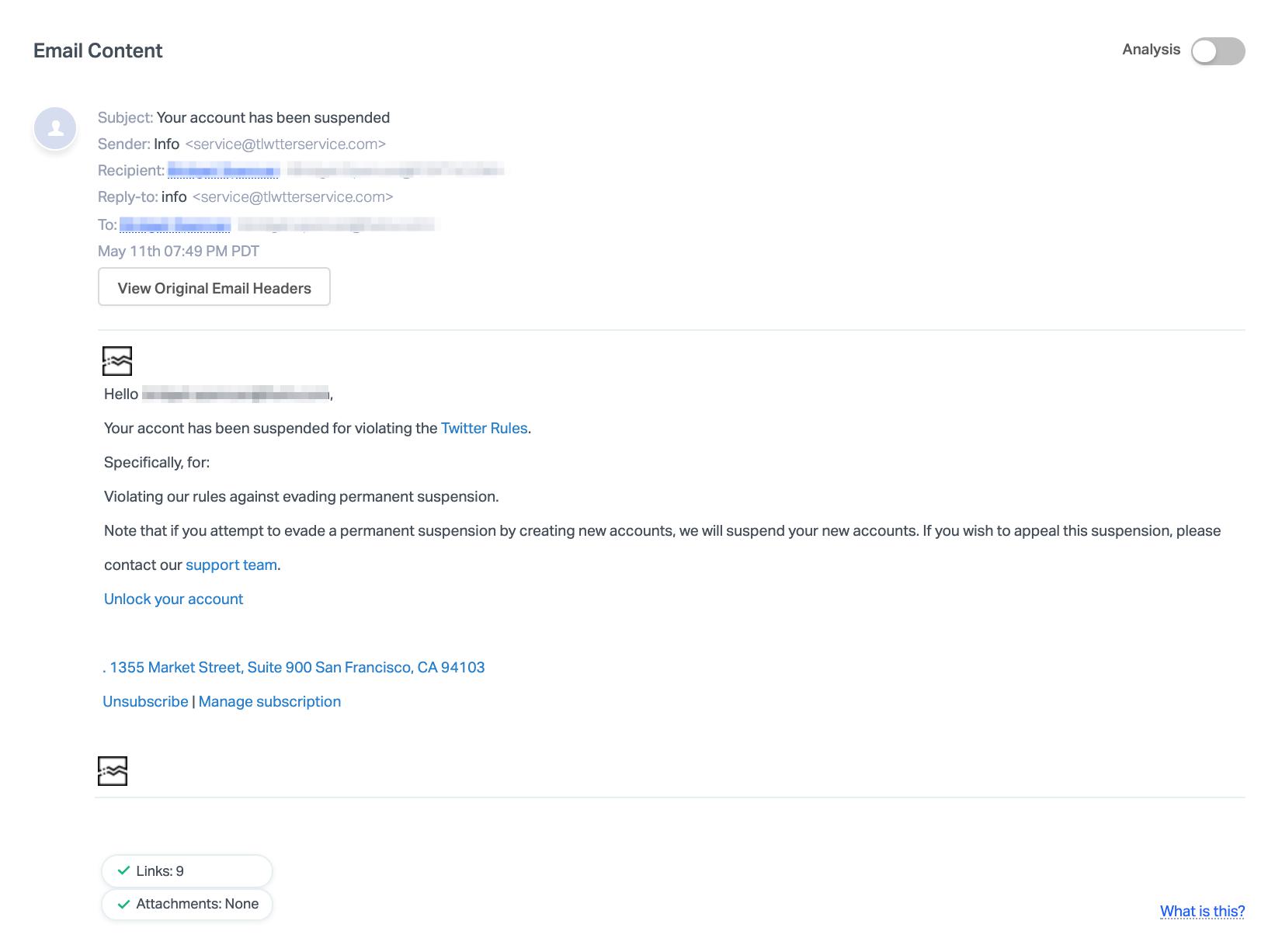
Task: Click the broken image icon above Hello
Action: tap(117, 361)
